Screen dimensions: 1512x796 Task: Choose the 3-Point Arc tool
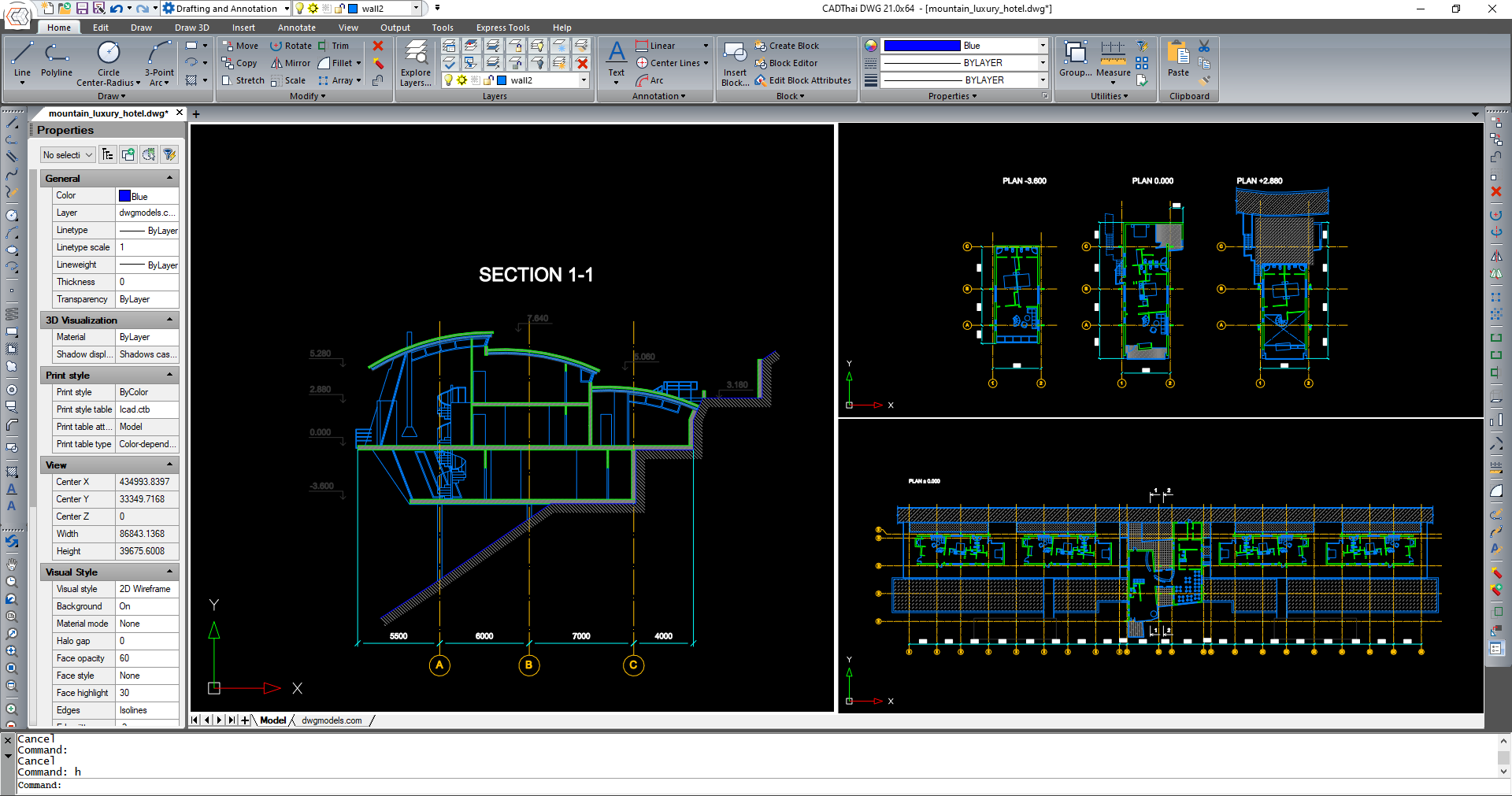pos(159,62)
